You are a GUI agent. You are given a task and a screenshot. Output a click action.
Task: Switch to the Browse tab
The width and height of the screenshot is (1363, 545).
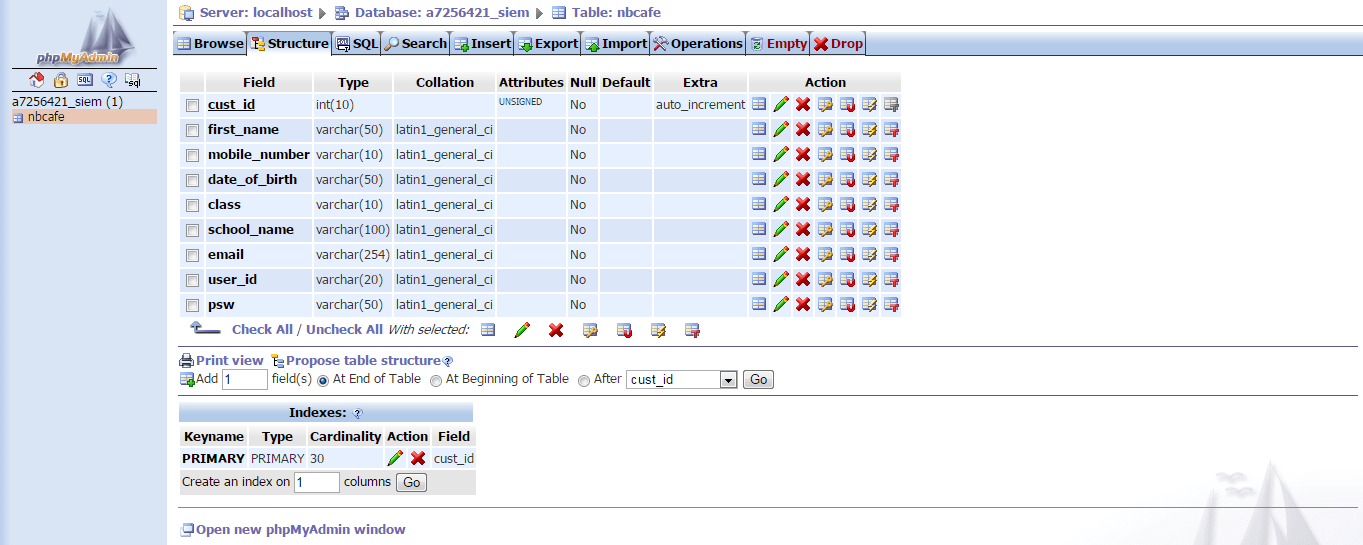pos(211,43)
